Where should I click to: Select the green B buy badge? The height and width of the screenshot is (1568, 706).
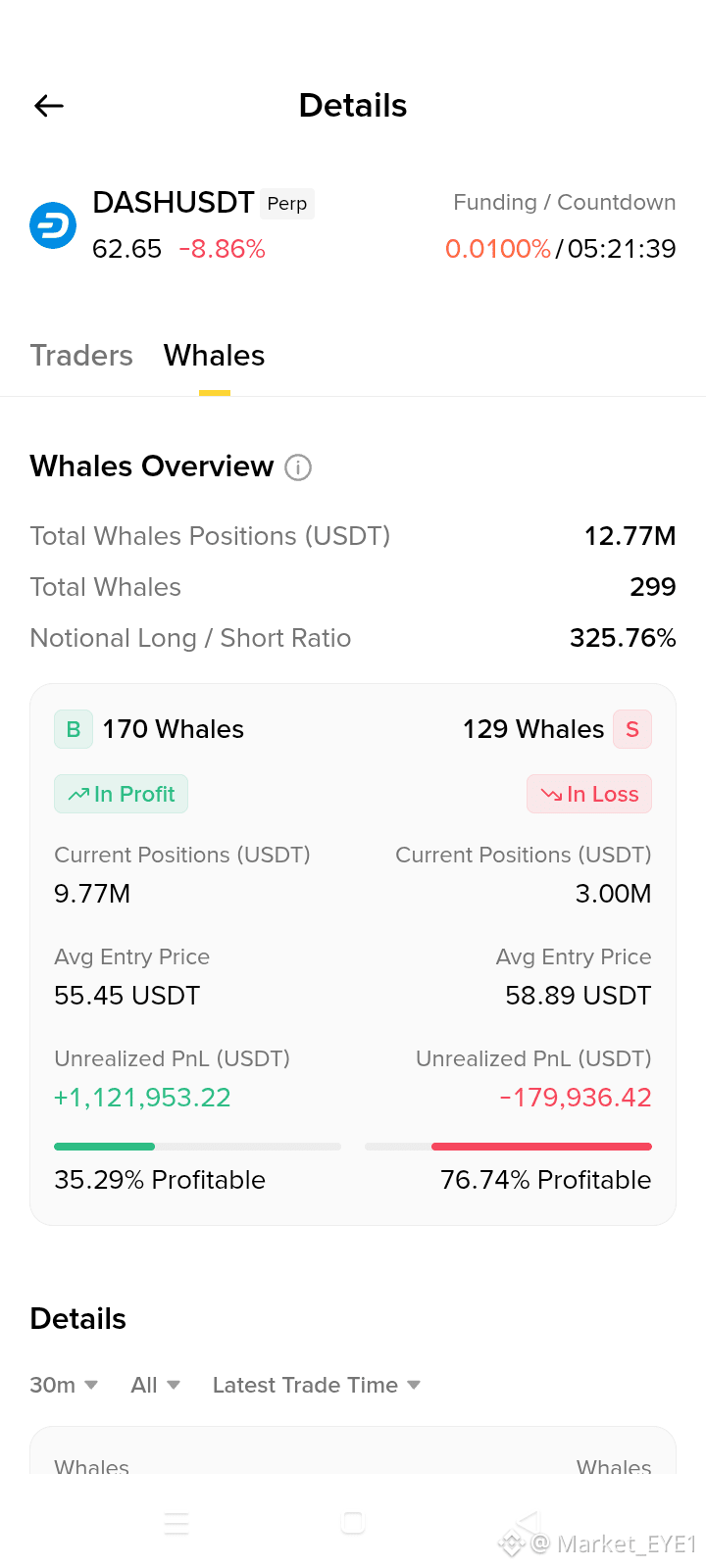coord(74,729)
